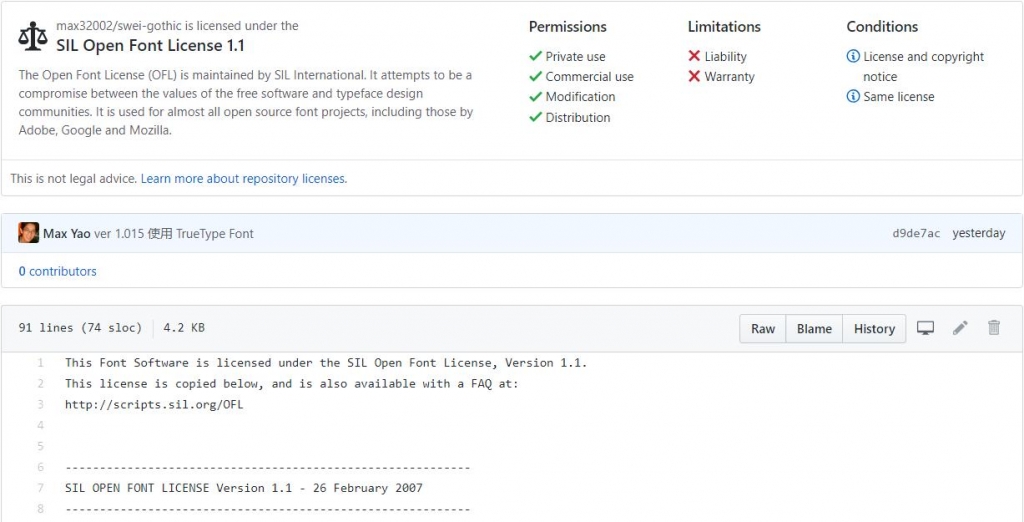Open file in GitHub Desktop icon
The height and width of the screenshot is (522, 1024).
(x=926, y=328)
